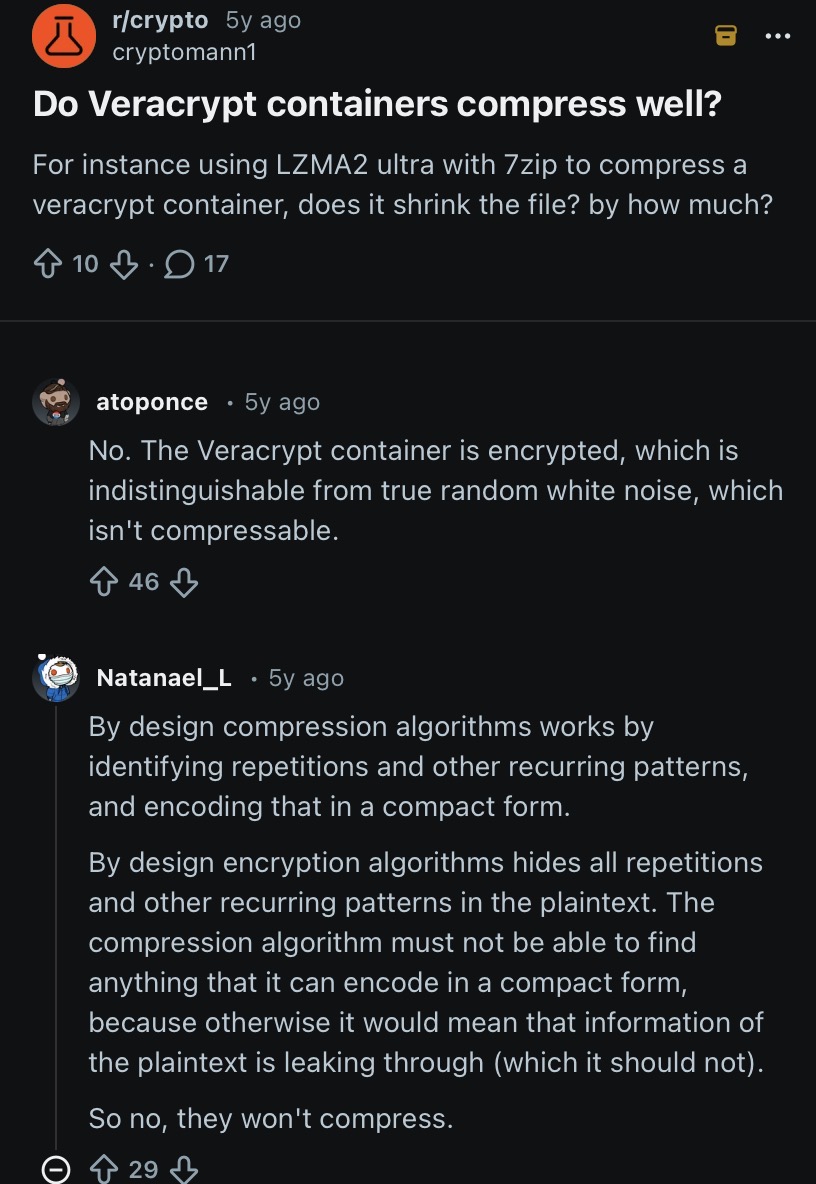The height and width of the screenshot is (1184, 816).
Task: Open cryptomann1's user profile
Action: (184, 52)
